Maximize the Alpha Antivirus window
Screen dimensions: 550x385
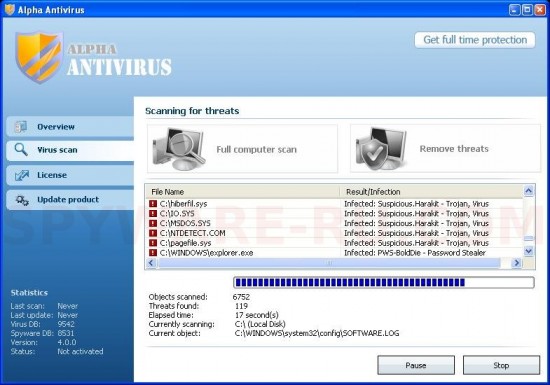527,9
